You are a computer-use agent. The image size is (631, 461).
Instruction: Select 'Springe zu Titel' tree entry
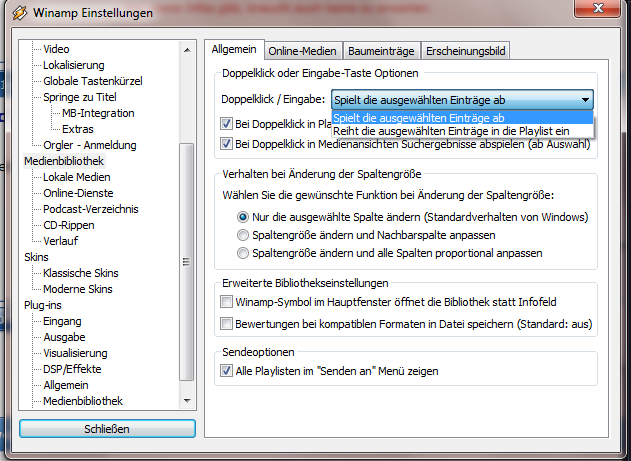point(80,97)
